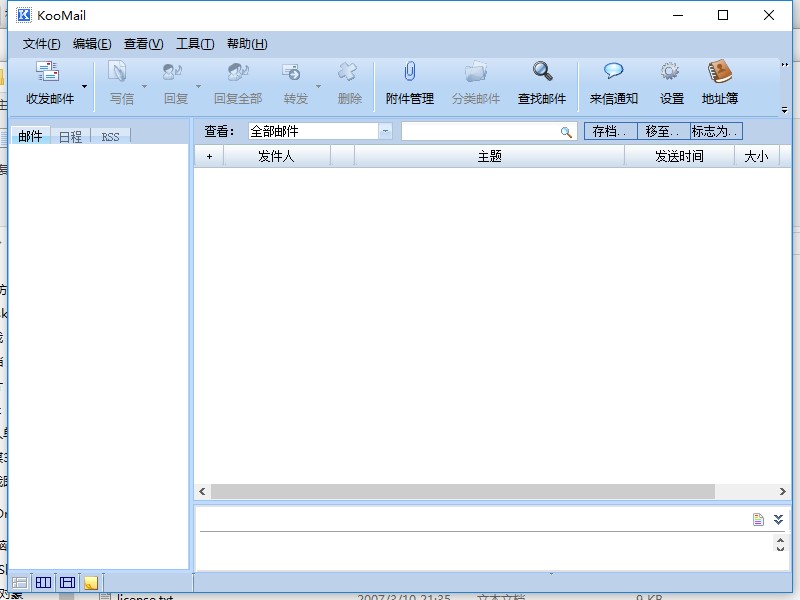
Task: Expand the arrow beside 回复
Action: tap(198, 86)
